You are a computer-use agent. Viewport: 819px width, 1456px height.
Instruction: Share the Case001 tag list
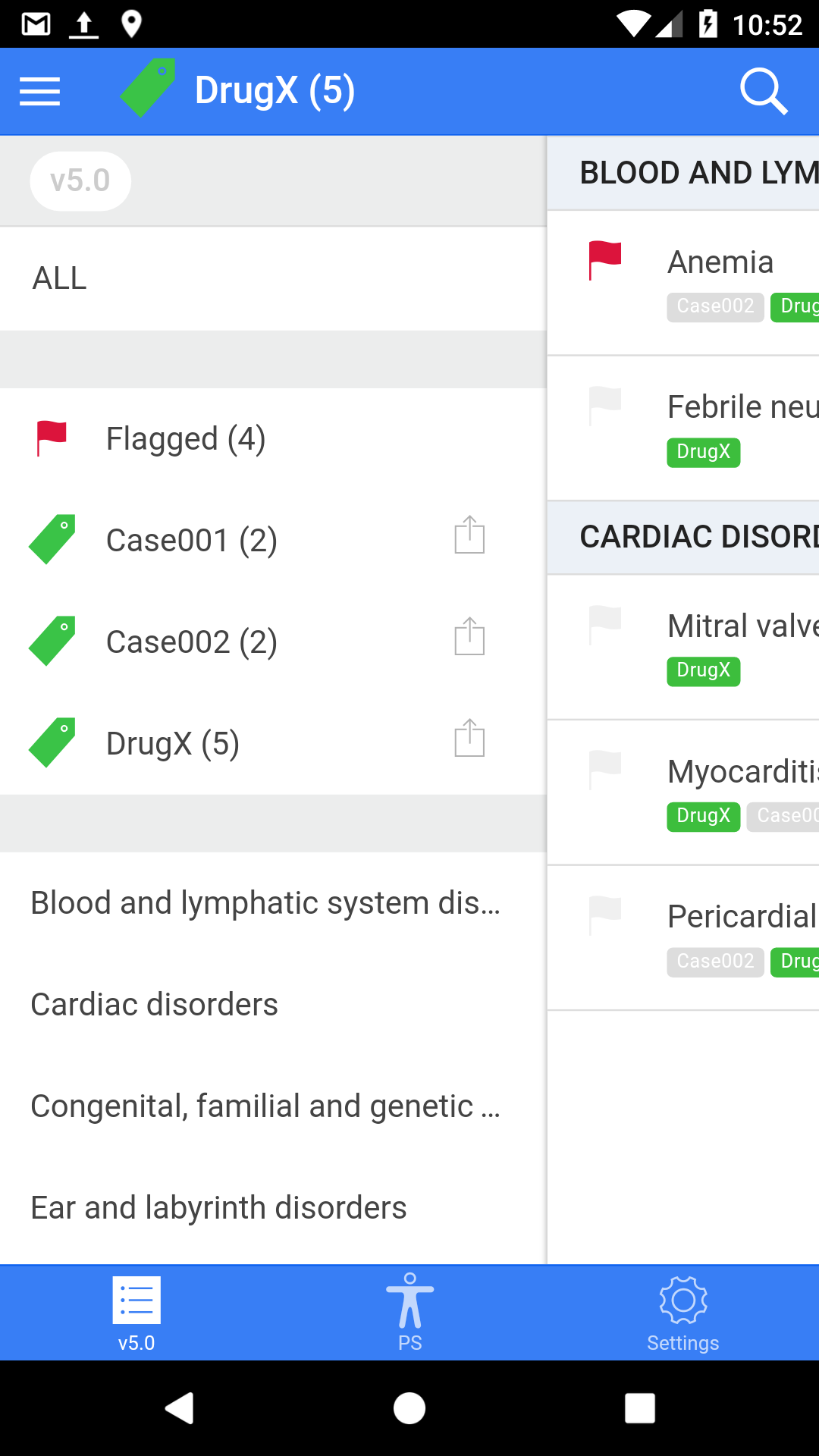coord(469,535)
